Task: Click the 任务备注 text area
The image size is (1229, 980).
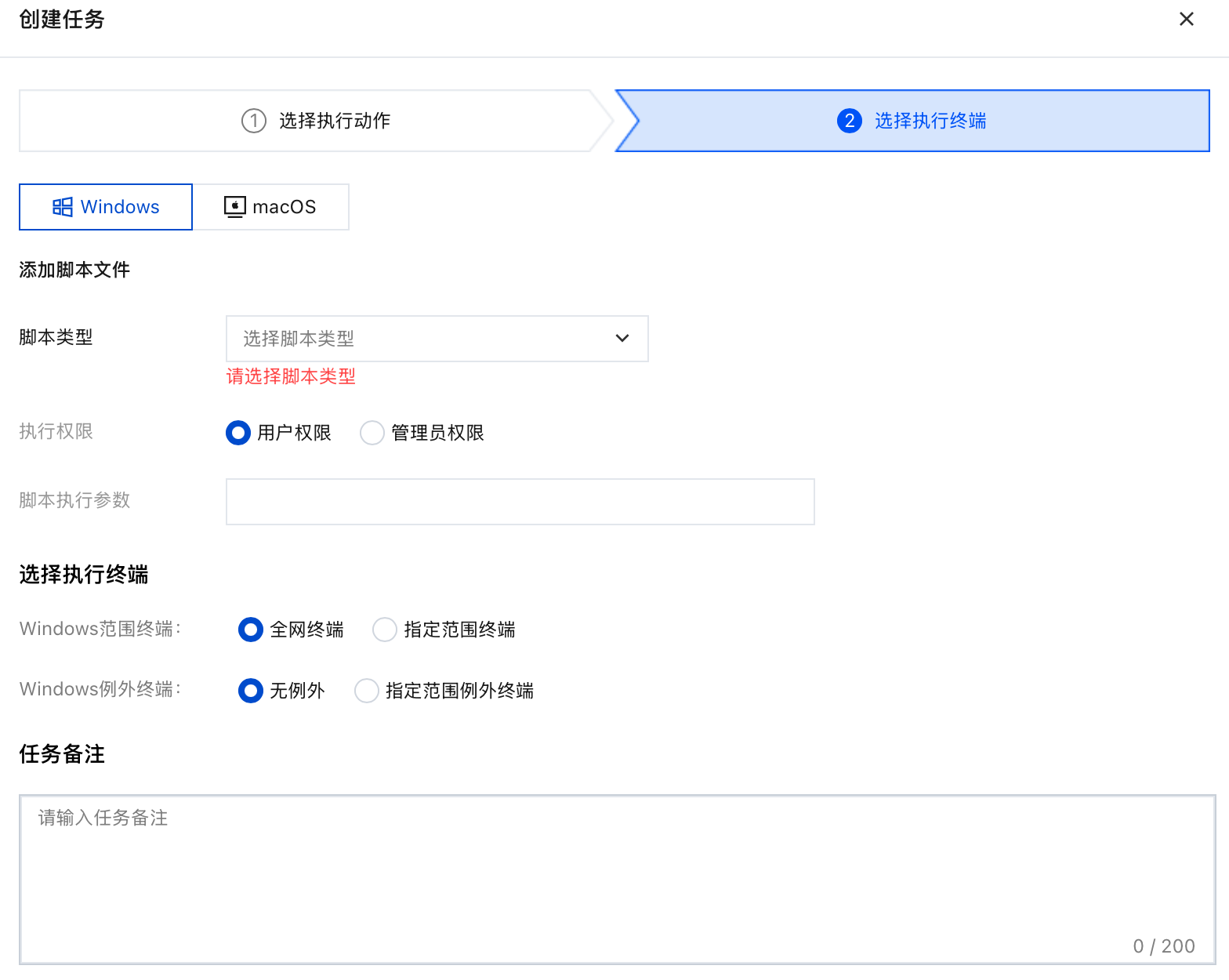Action: 617,880
